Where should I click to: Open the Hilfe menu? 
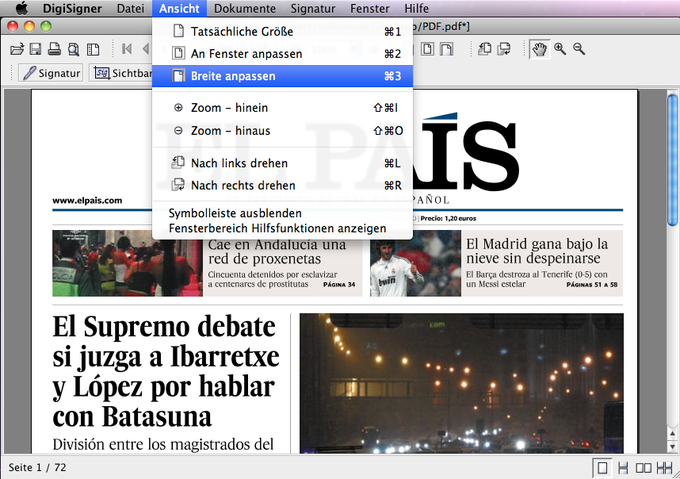[416, 8]
